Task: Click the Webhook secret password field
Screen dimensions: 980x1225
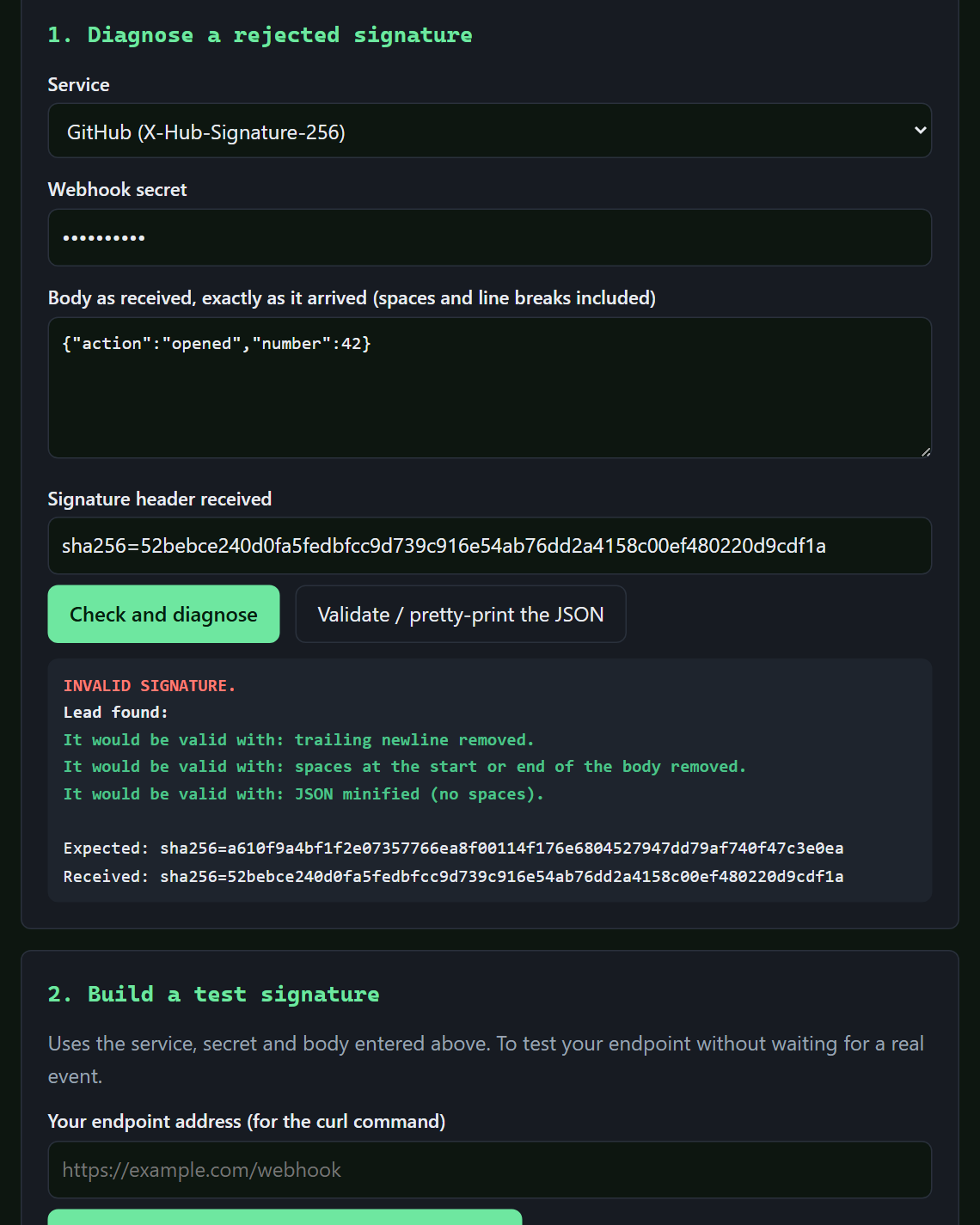Action: point(489,237)
